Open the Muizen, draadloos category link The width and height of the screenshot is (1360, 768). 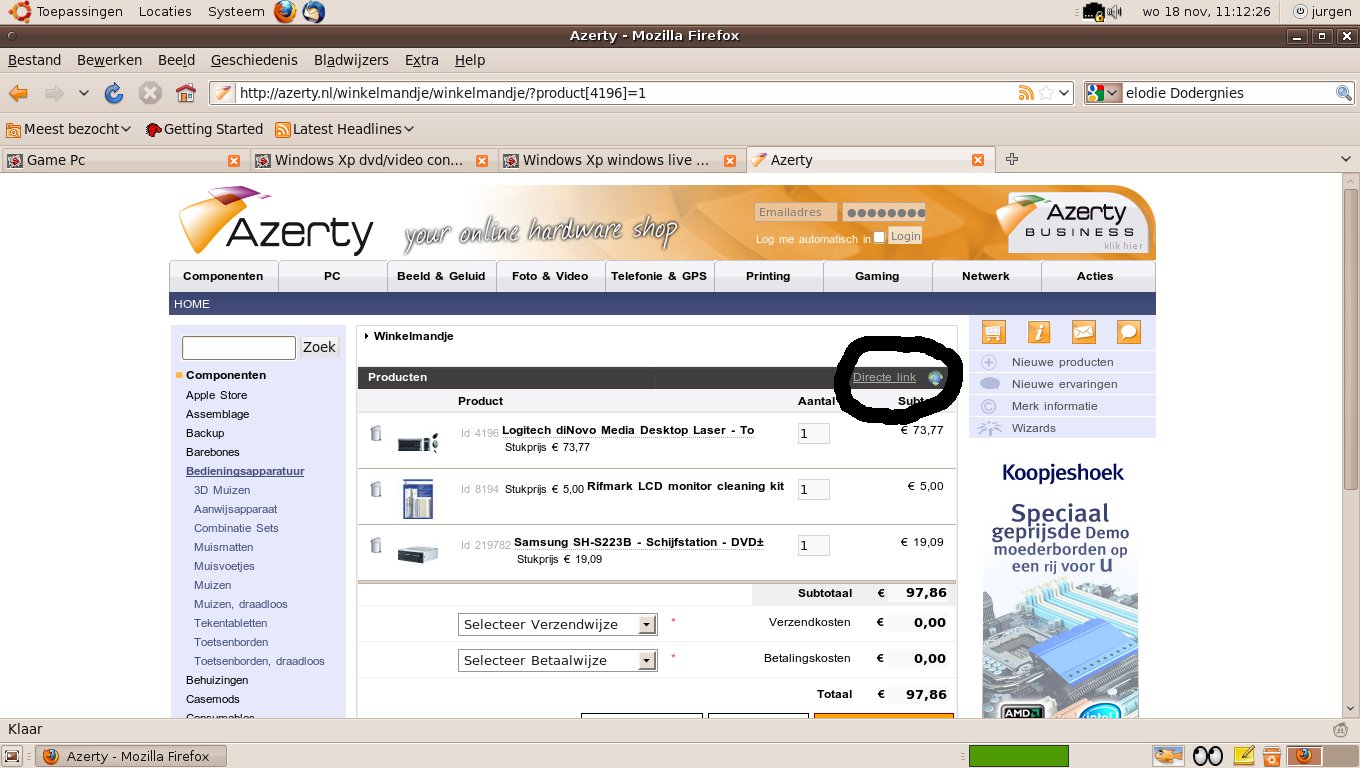240,604
